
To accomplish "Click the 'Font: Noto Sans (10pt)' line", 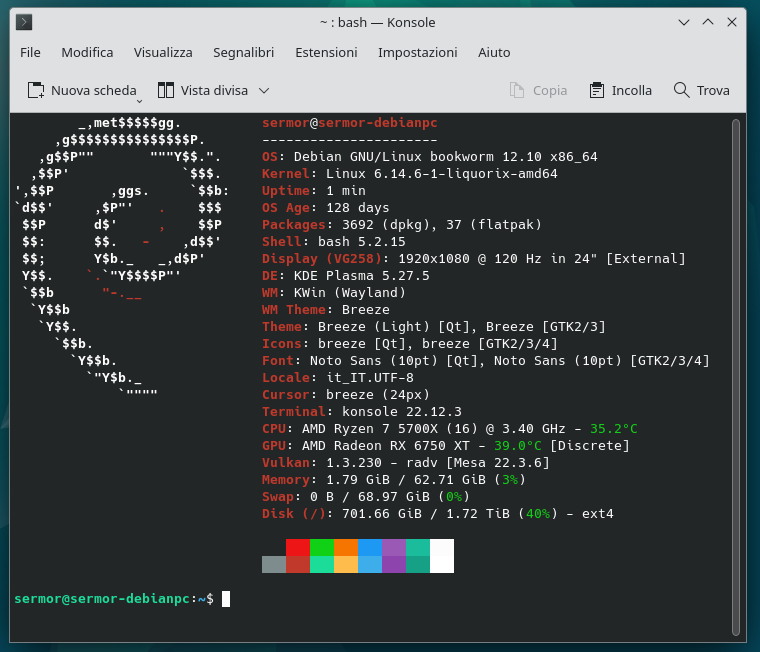I will 486,360.
